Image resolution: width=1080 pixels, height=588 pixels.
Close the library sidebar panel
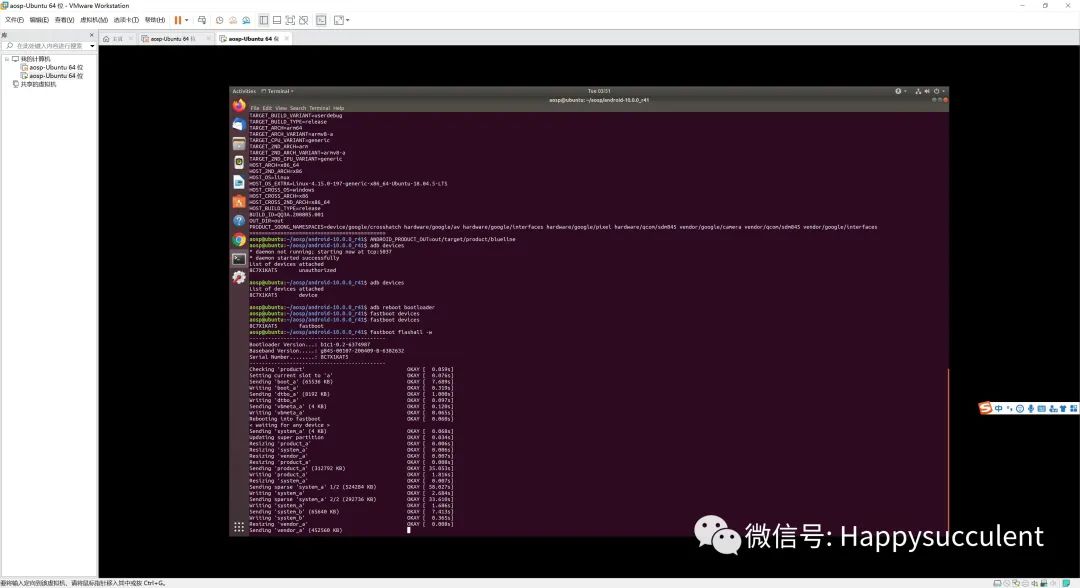coord(92,34)
